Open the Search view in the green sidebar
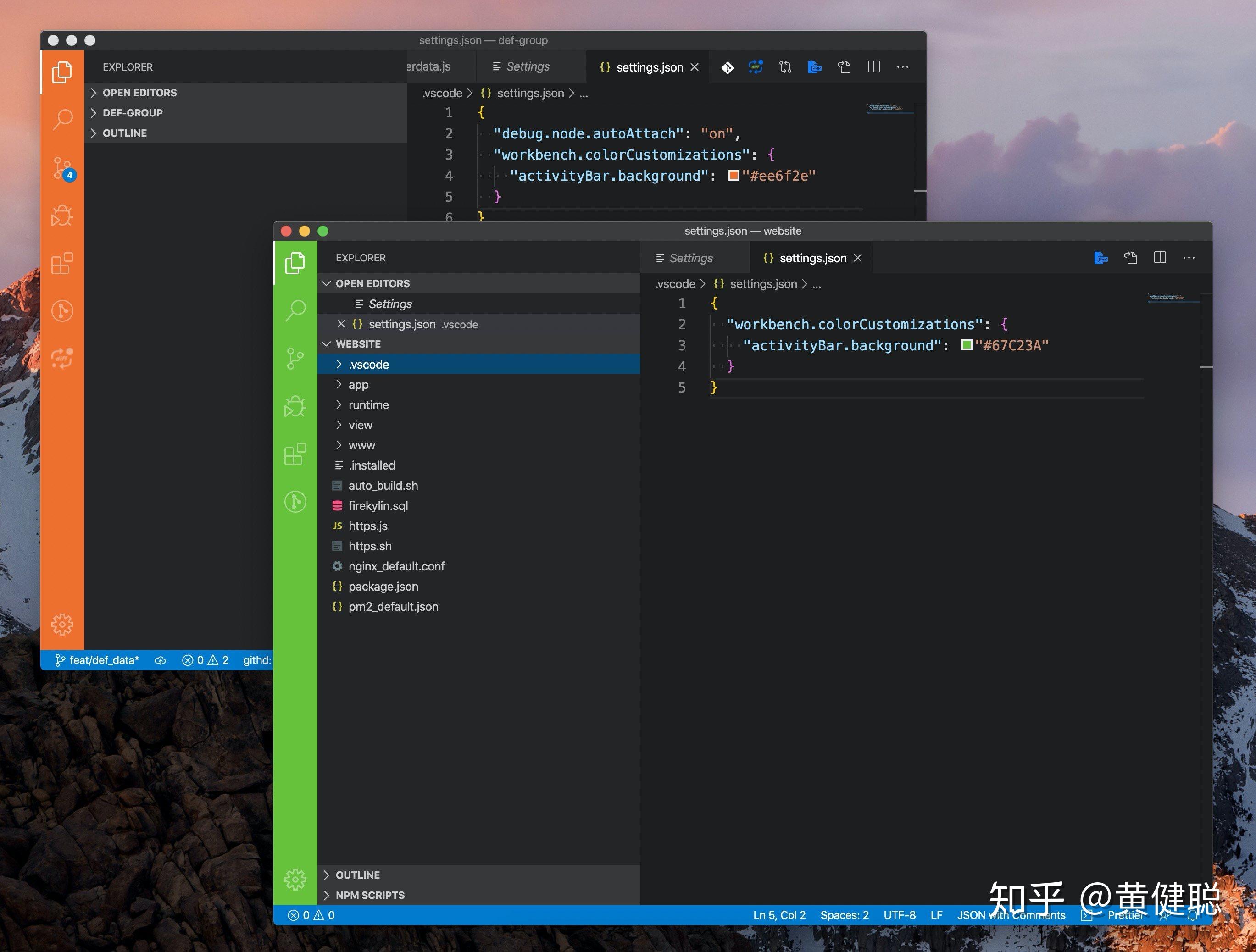Viewport: 1256px width, 952px height. 295,310
